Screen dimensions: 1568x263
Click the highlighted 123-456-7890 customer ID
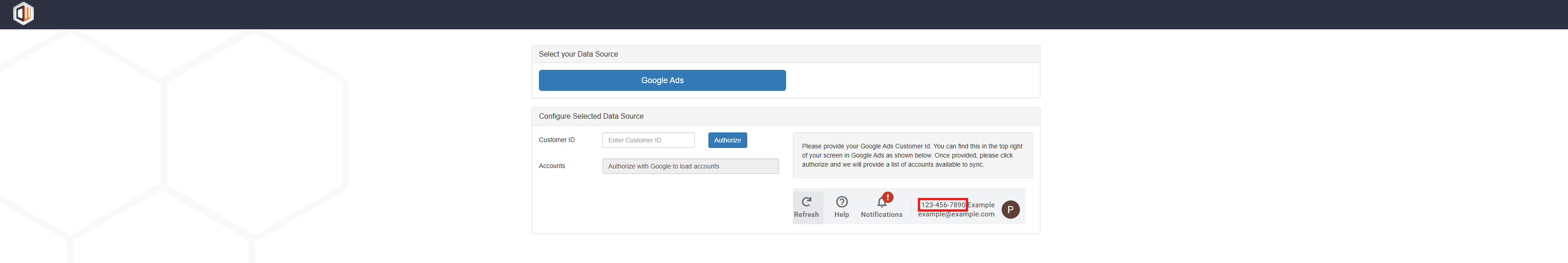[942, 205]
